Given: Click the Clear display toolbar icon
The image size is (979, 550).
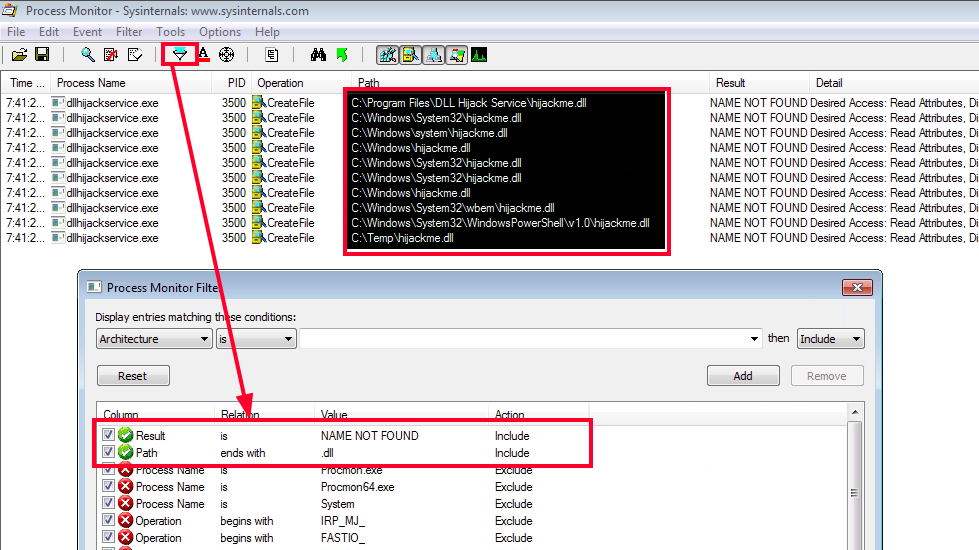Looking at the screenshot, I should click(x=135, y=55).
